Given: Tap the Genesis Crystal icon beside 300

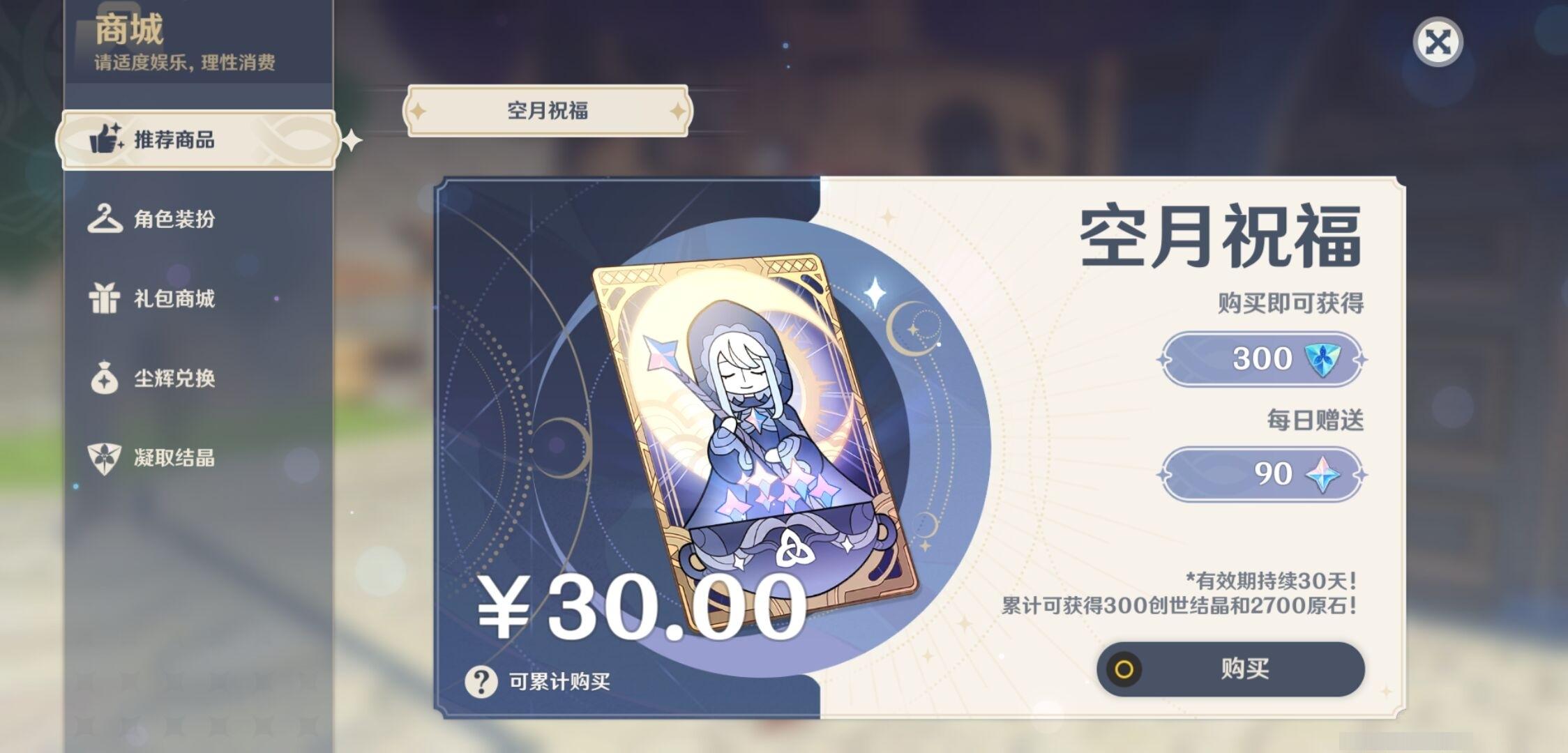Looking at the screenshot, I should pyautogui.click(x=1322, y=359).
